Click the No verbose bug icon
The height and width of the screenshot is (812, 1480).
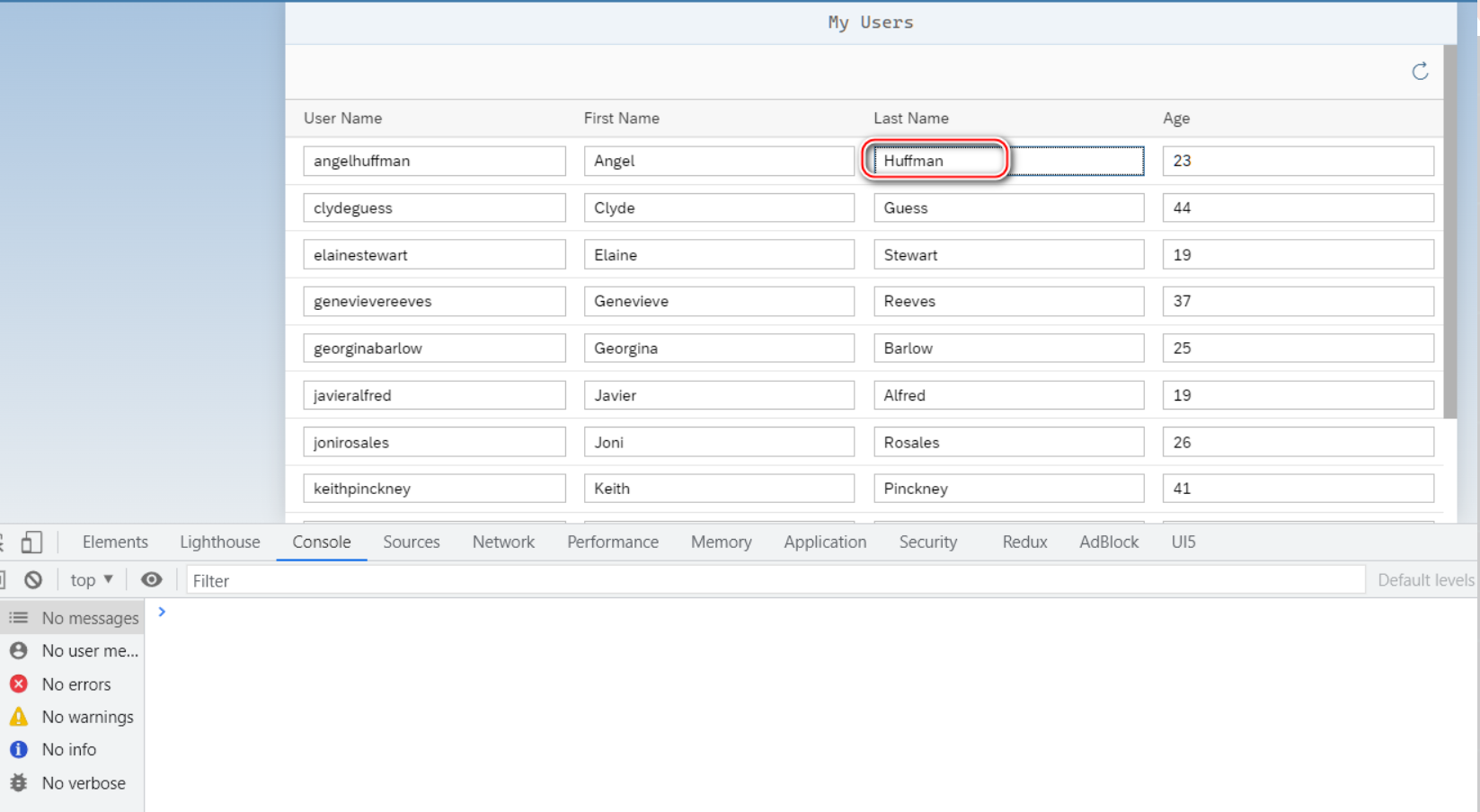point(19,783)
